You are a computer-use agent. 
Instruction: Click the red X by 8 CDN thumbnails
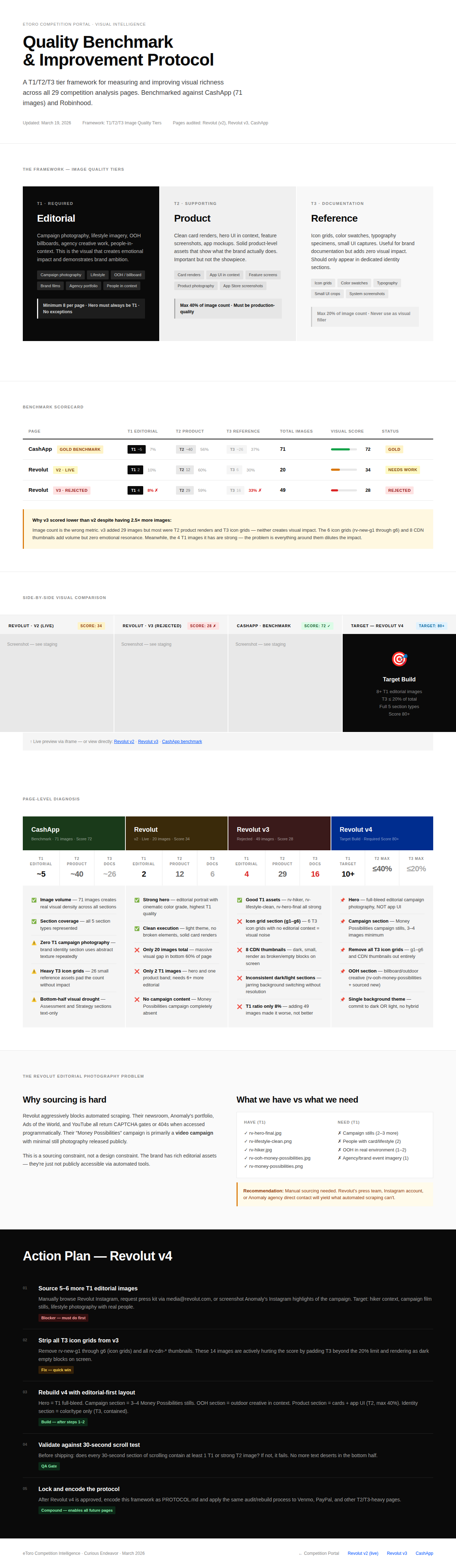[x=240, y=950]
